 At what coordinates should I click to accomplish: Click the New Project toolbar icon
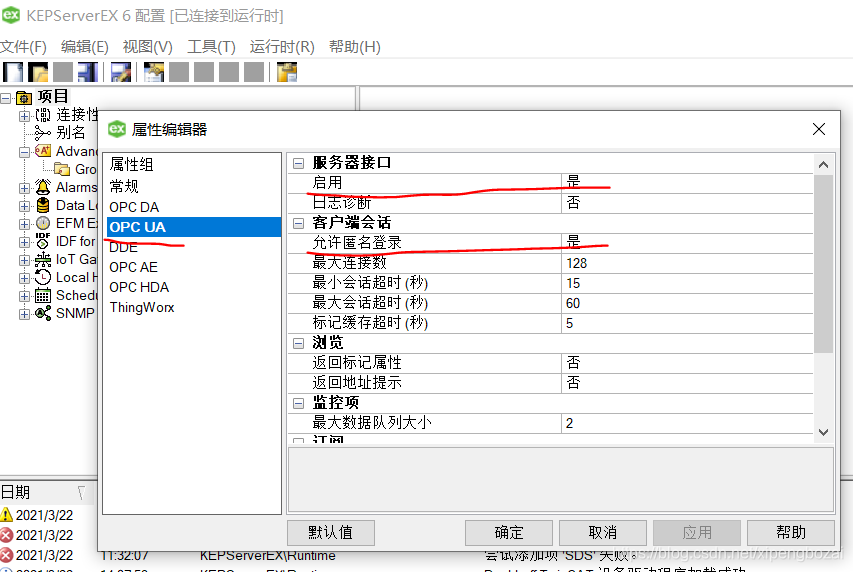(x=13, y=72)
